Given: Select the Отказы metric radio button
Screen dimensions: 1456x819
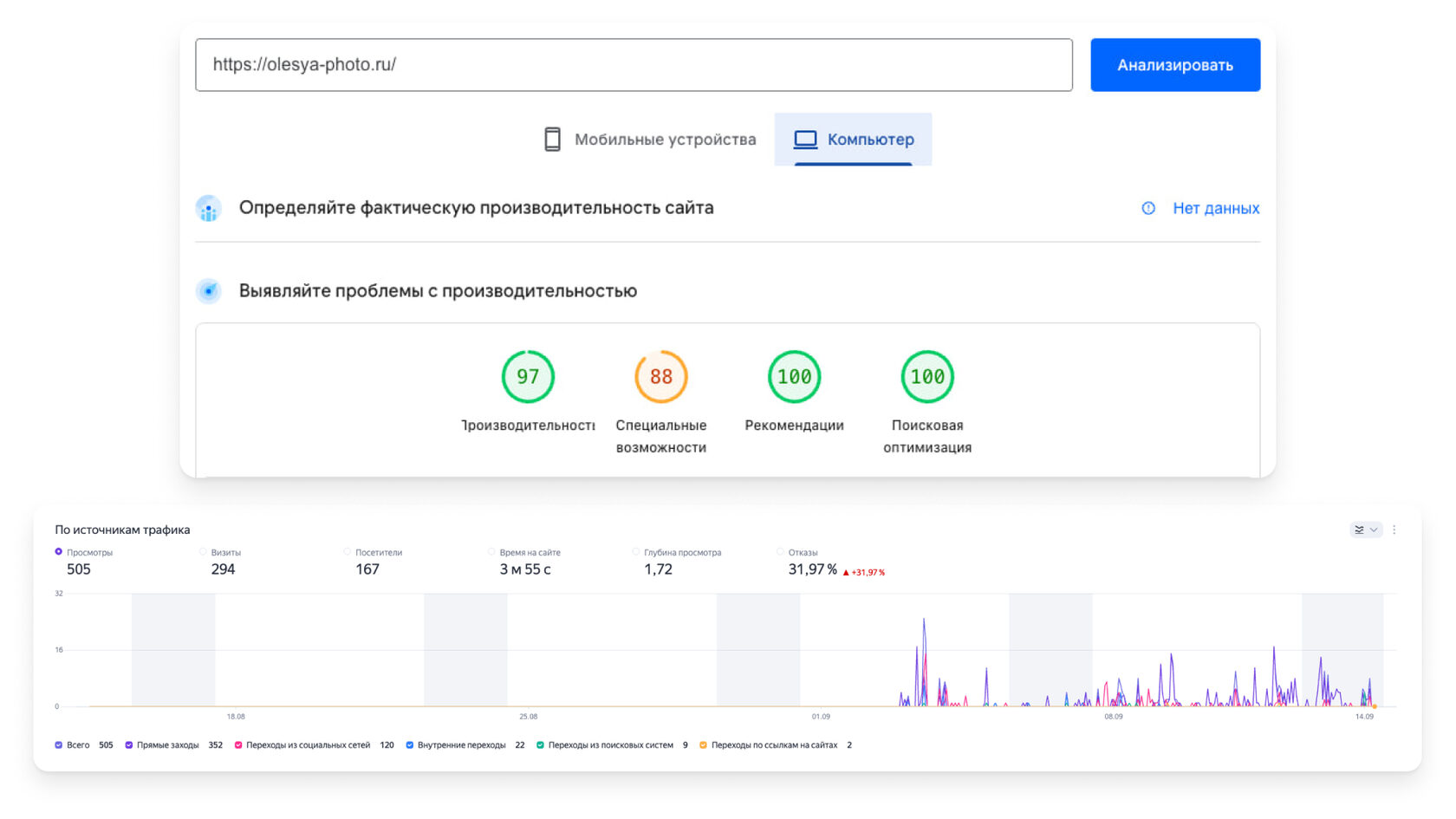Looking at the screenshot, I should pyautogui.click(x=781, y=552).
